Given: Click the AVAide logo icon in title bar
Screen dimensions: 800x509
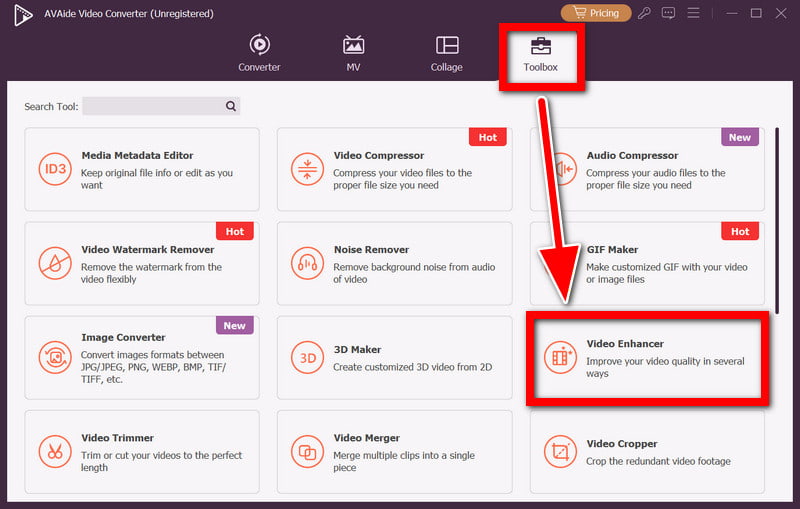Looking at the screenshot, I should tap(23, 15).
